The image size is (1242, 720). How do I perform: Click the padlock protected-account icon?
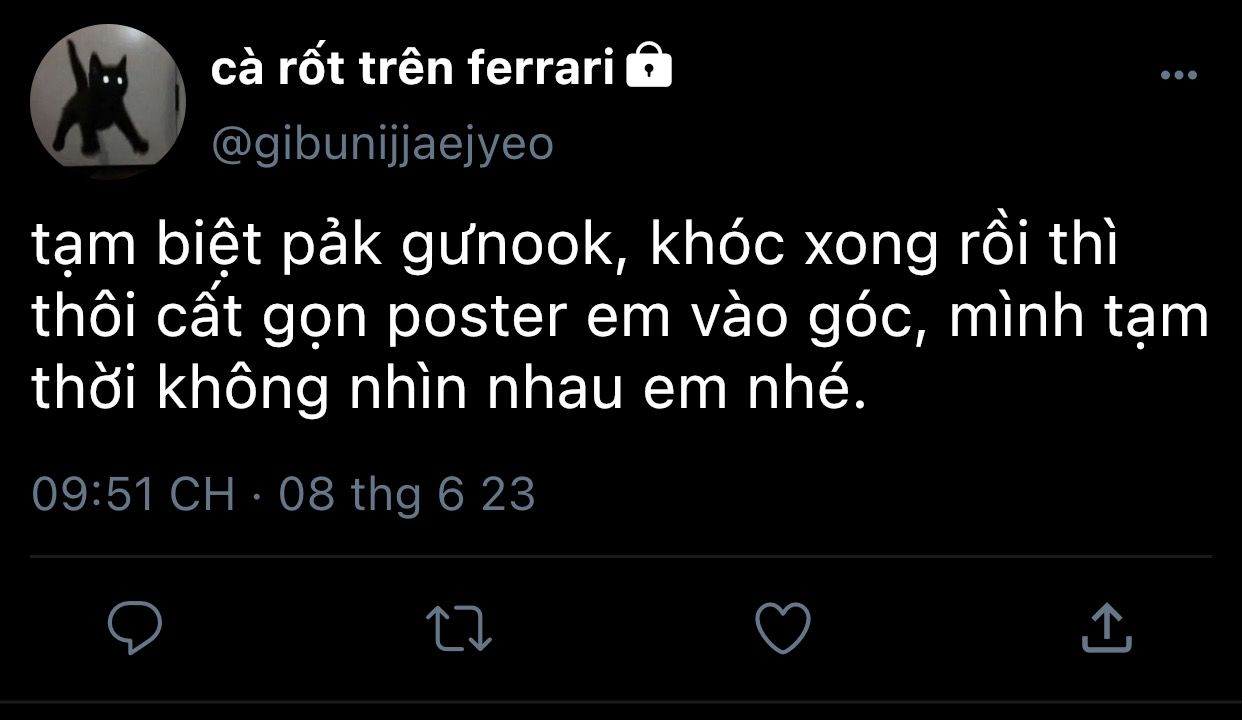(649, 68)
